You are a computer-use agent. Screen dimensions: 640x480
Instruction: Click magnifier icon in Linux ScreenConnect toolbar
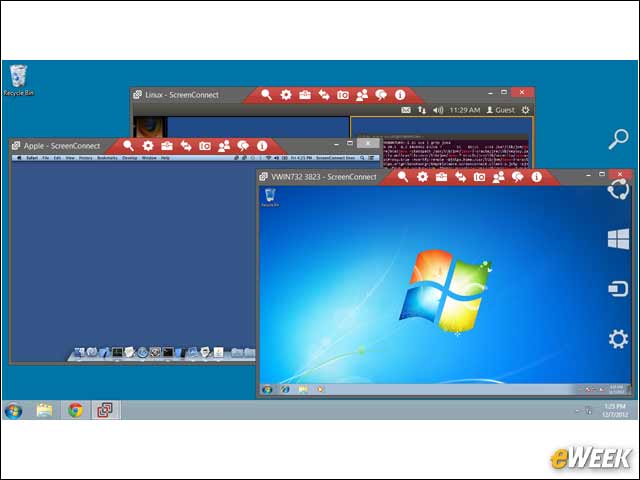click(267, 95)
